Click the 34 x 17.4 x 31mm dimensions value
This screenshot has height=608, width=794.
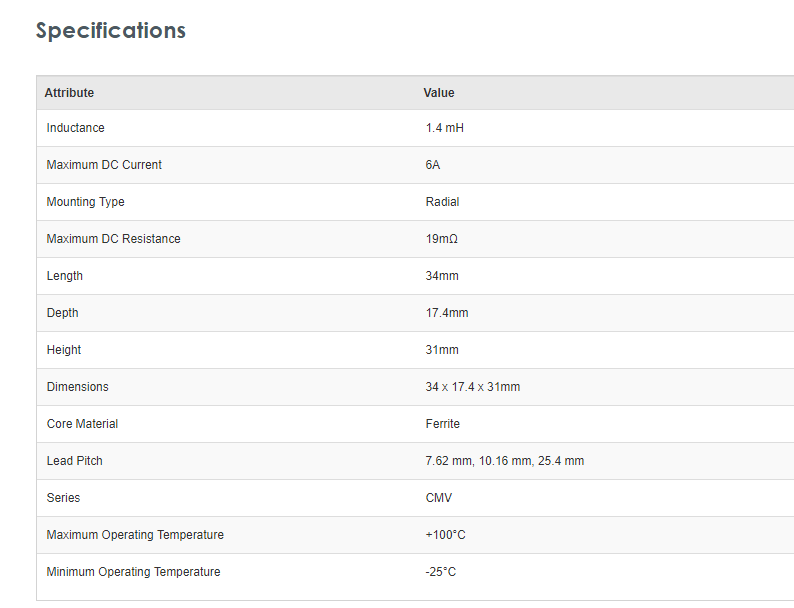pos(472,387)
